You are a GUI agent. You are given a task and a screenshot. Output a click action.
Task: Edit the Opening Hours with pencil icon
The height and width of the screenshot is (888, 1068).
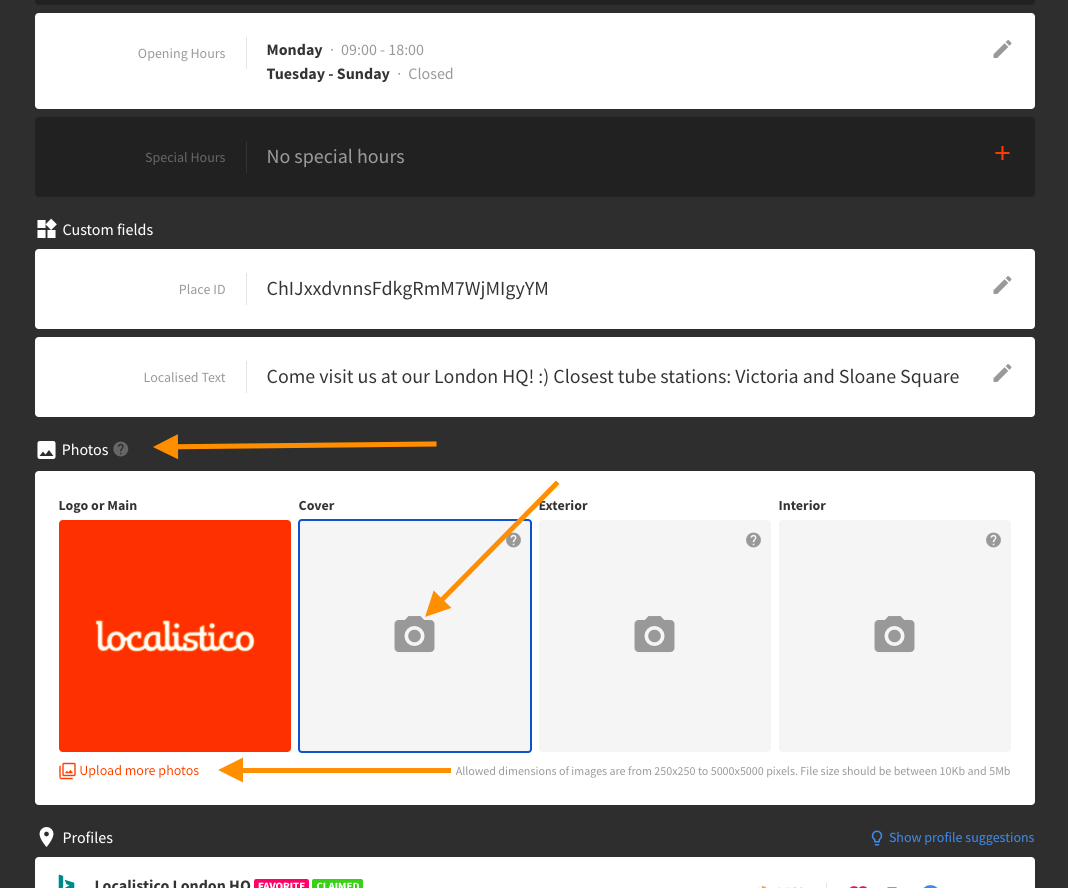tap(1002, 49)
